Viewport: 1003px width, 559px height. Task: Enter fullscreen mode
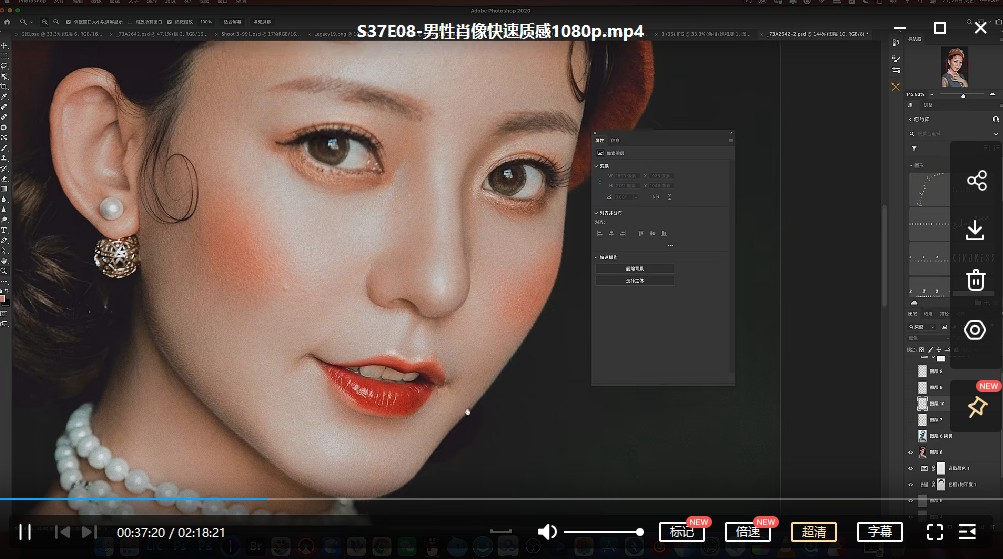click(935, 532)
